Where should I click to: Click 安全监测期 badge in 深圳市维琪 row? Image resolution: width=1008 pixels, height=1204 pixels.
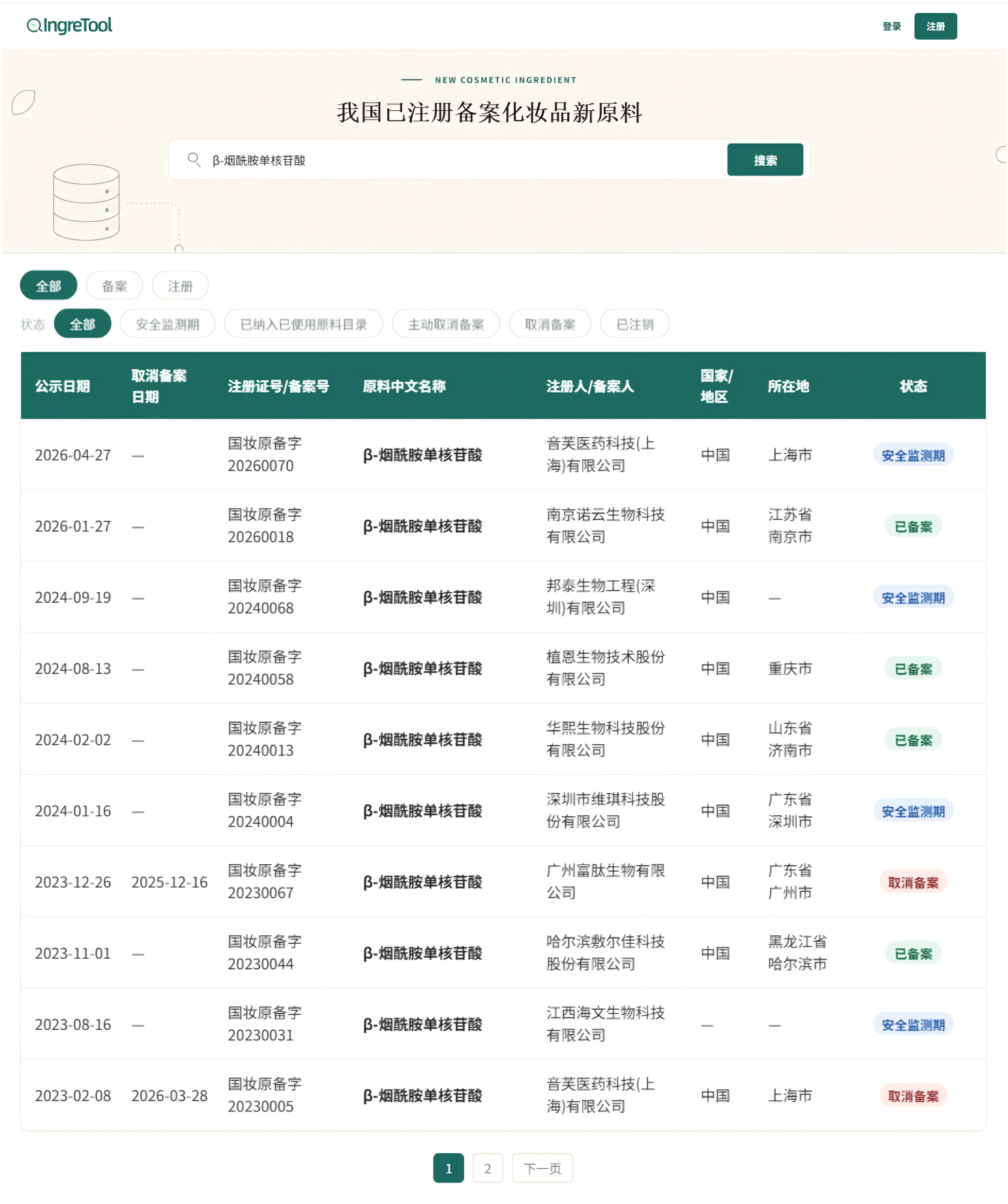pos(913,811)
